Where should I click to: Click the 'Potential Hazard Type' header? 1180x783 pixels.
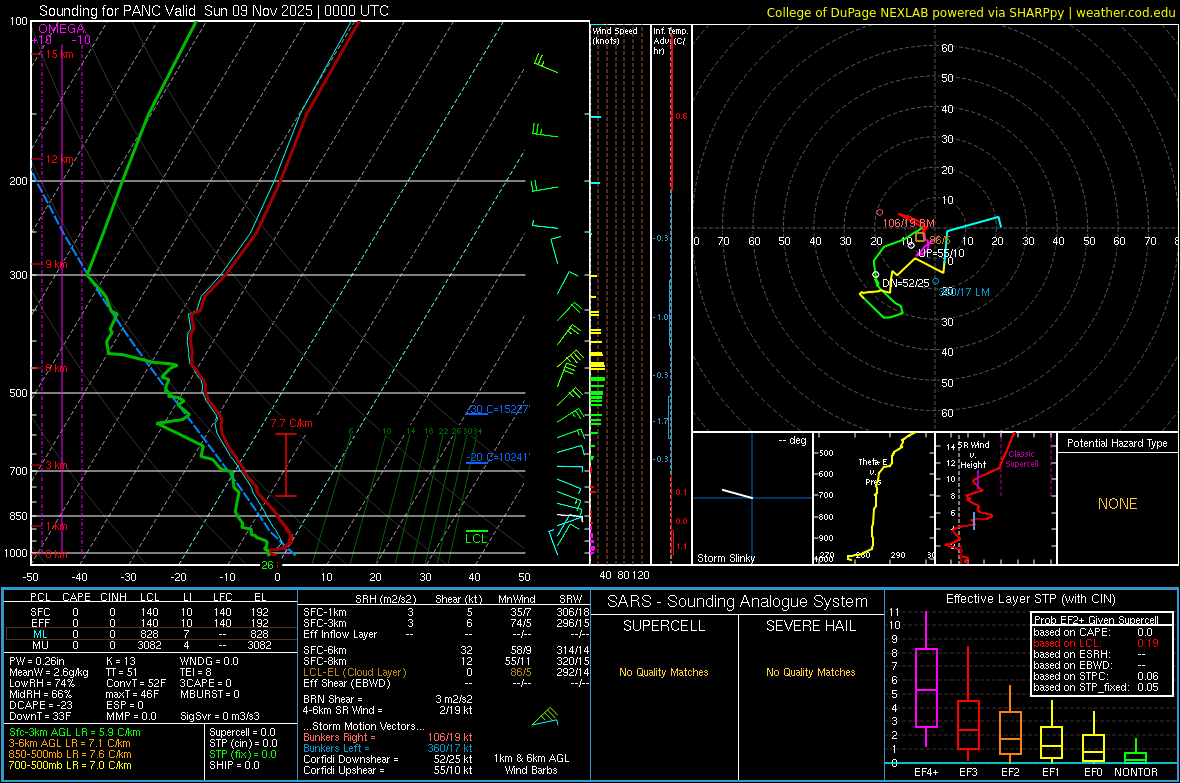click(1117, 443)
